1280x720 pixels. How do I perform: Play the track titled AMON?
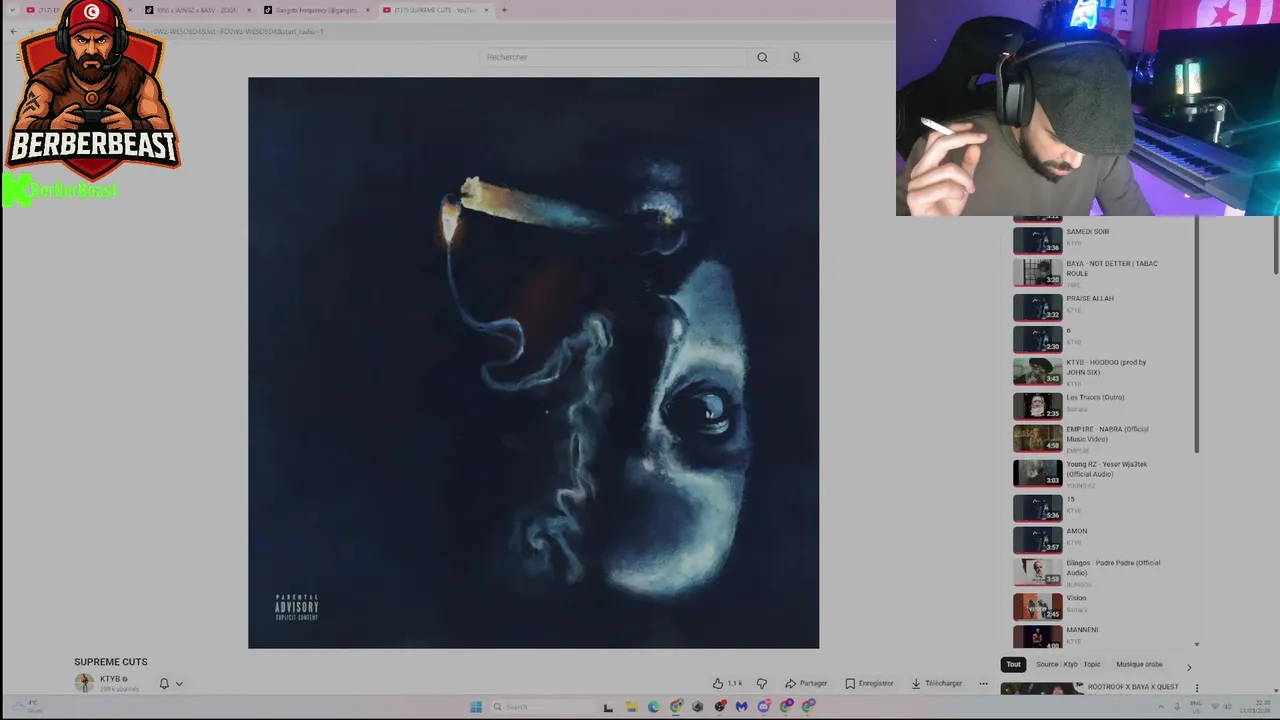click(1076, 531)
